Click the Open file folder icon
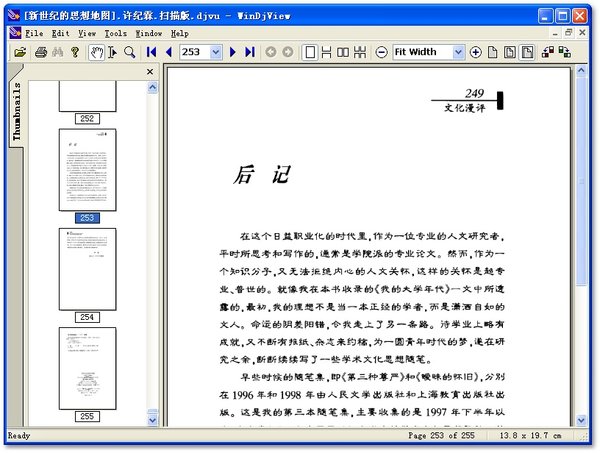 tap(20, 52)
